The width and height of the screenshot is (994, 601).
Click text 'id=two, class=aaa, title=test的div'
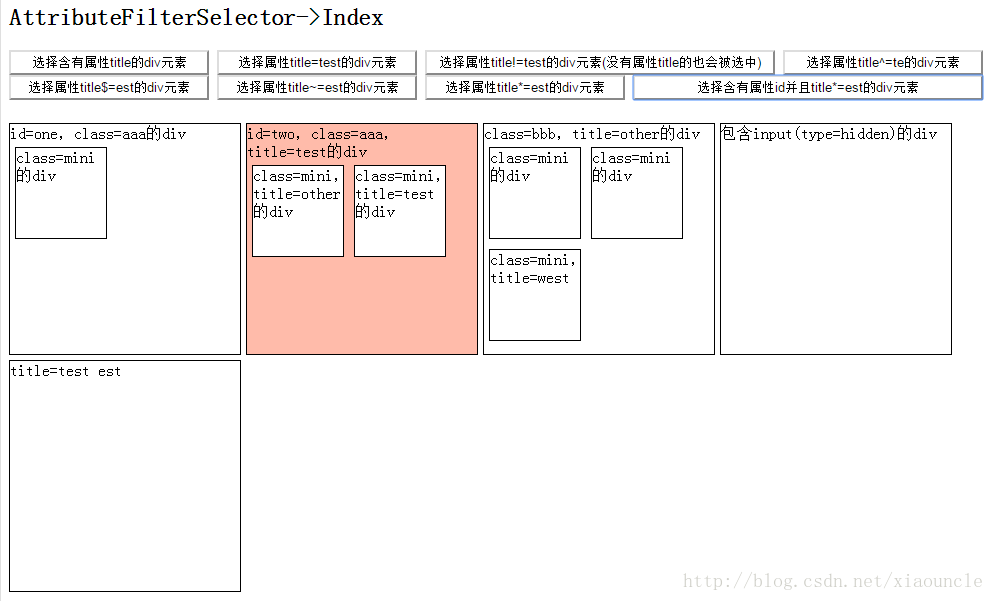point(318,143)
